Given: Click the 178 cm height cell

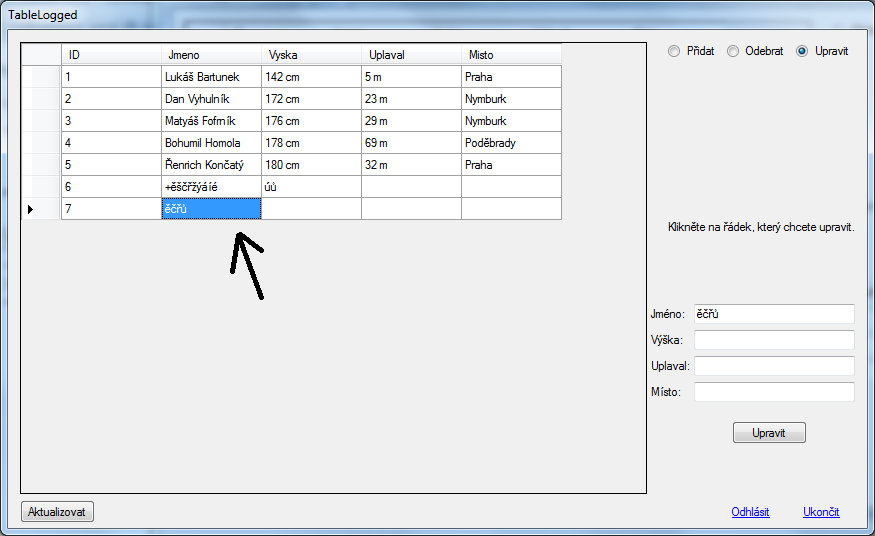Looking at the screenshot, I should (x=311, y=143).
